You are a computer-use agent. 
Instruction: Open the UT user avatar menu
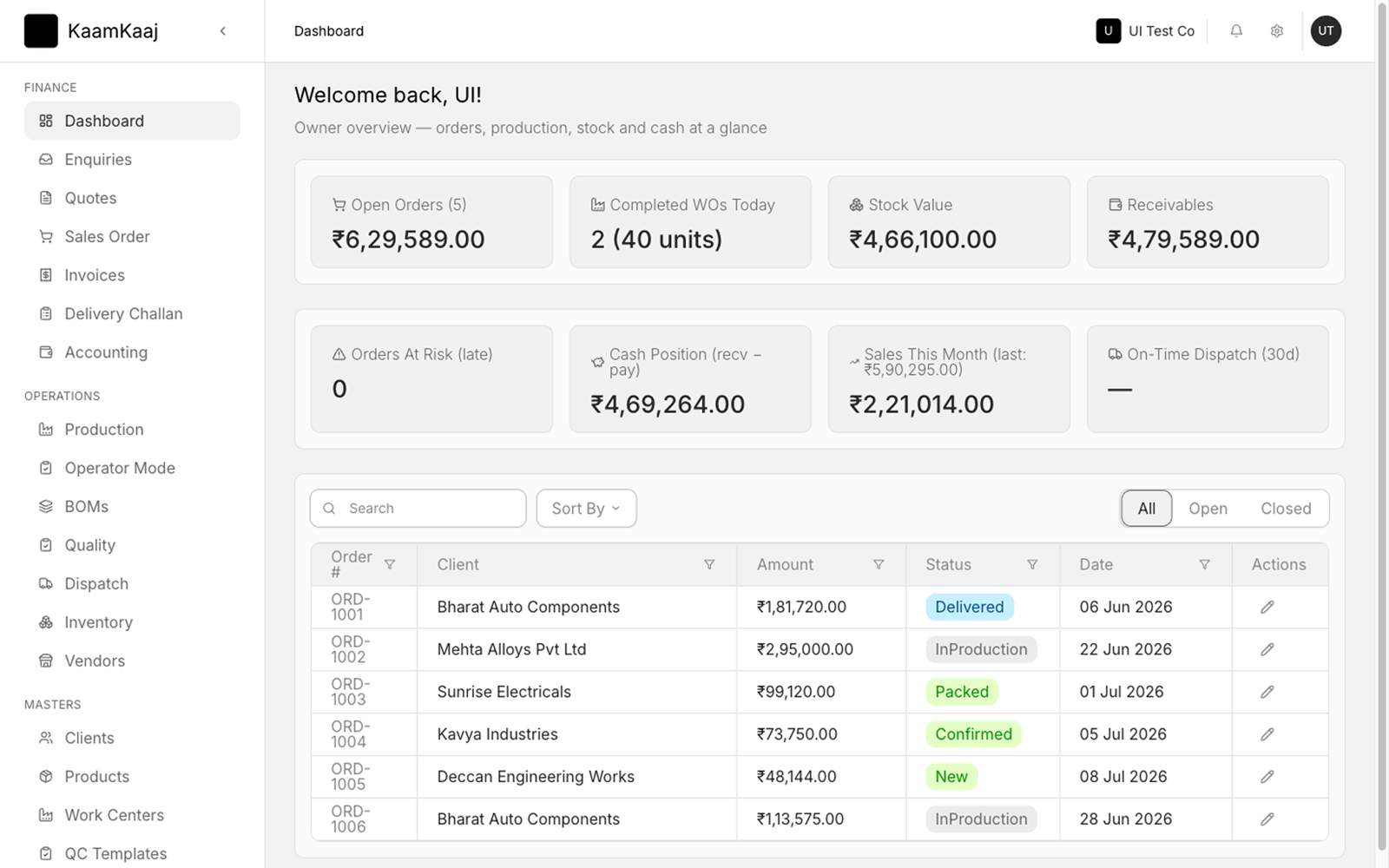1326,31
